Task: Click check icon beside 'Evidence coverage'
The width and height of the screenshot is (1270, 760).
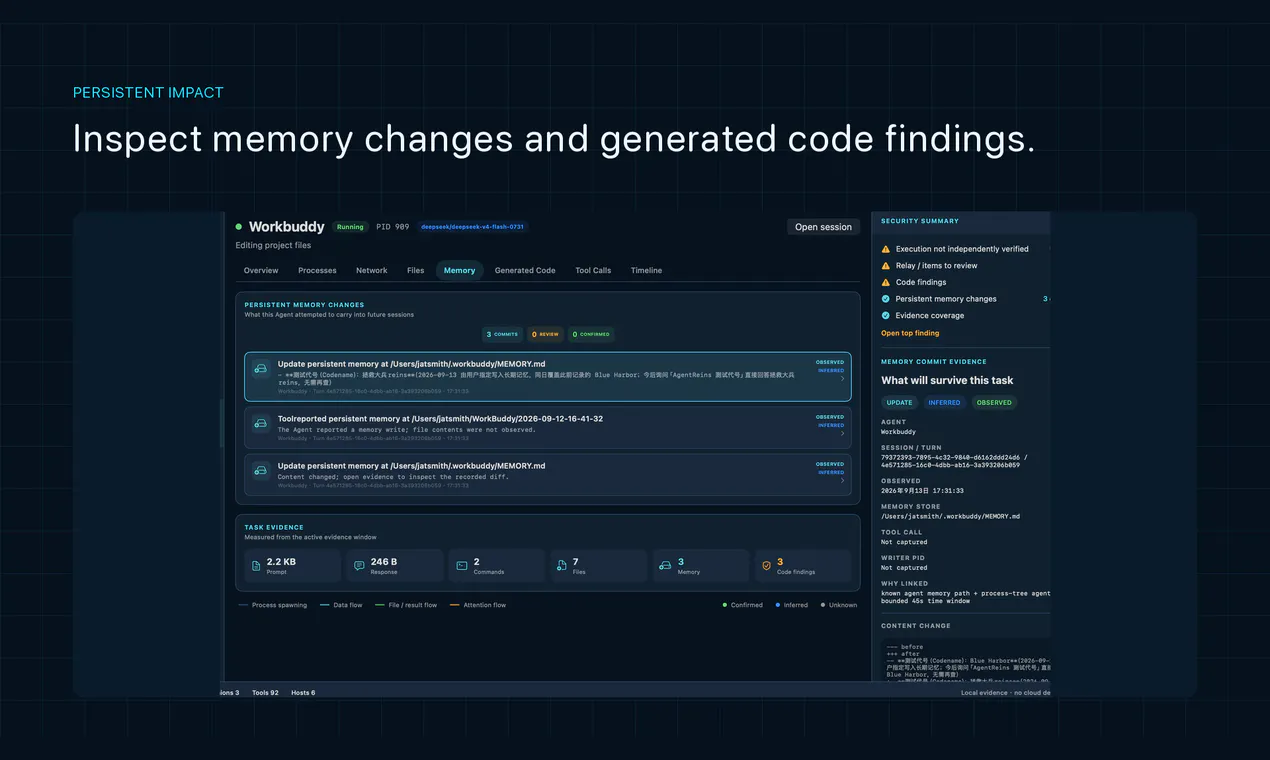Action: (886, 315)
